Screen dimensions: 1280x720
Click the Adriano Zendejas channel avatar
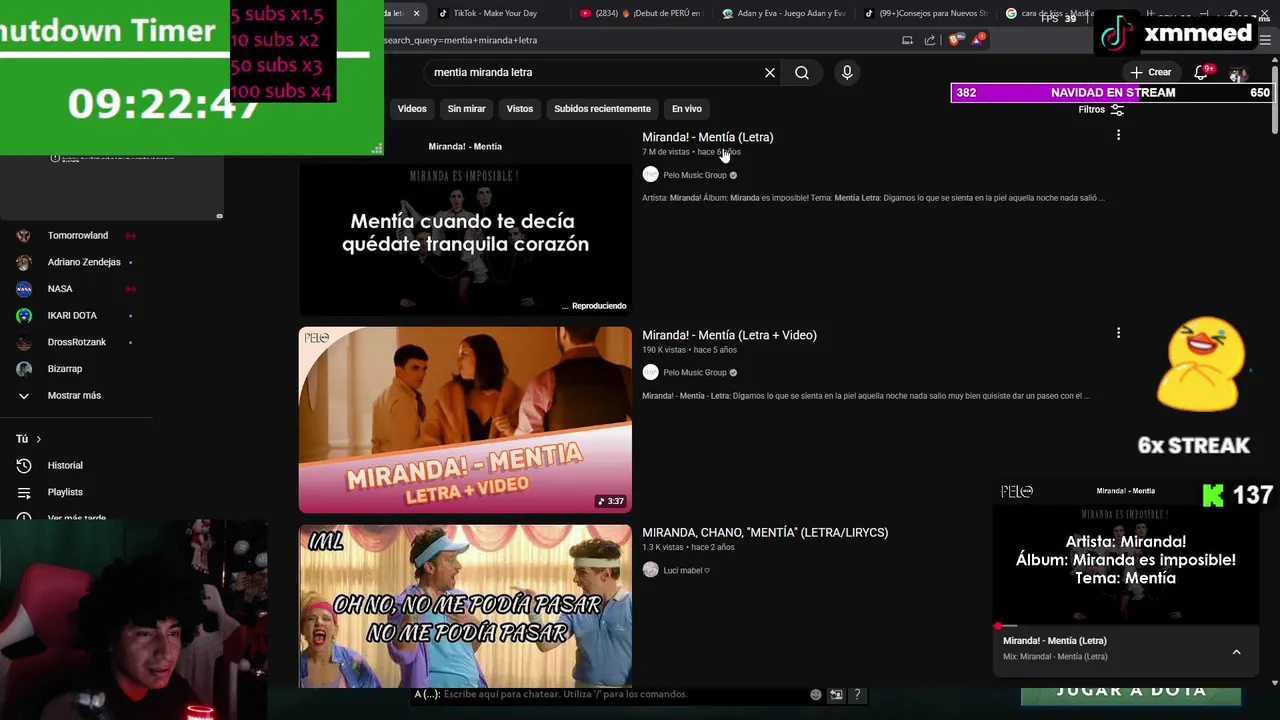24,262
